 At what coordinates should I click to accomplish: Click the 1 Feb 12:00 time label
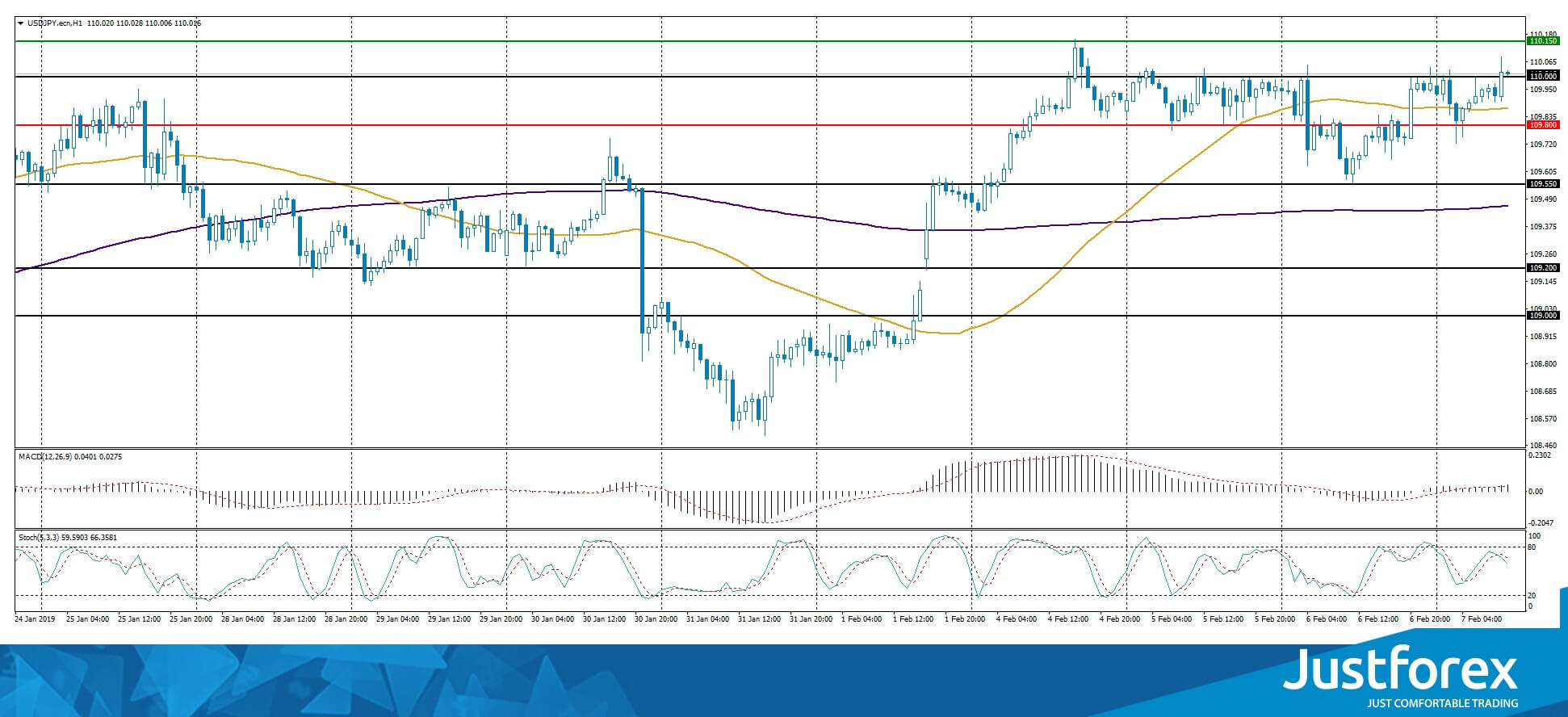913,619
